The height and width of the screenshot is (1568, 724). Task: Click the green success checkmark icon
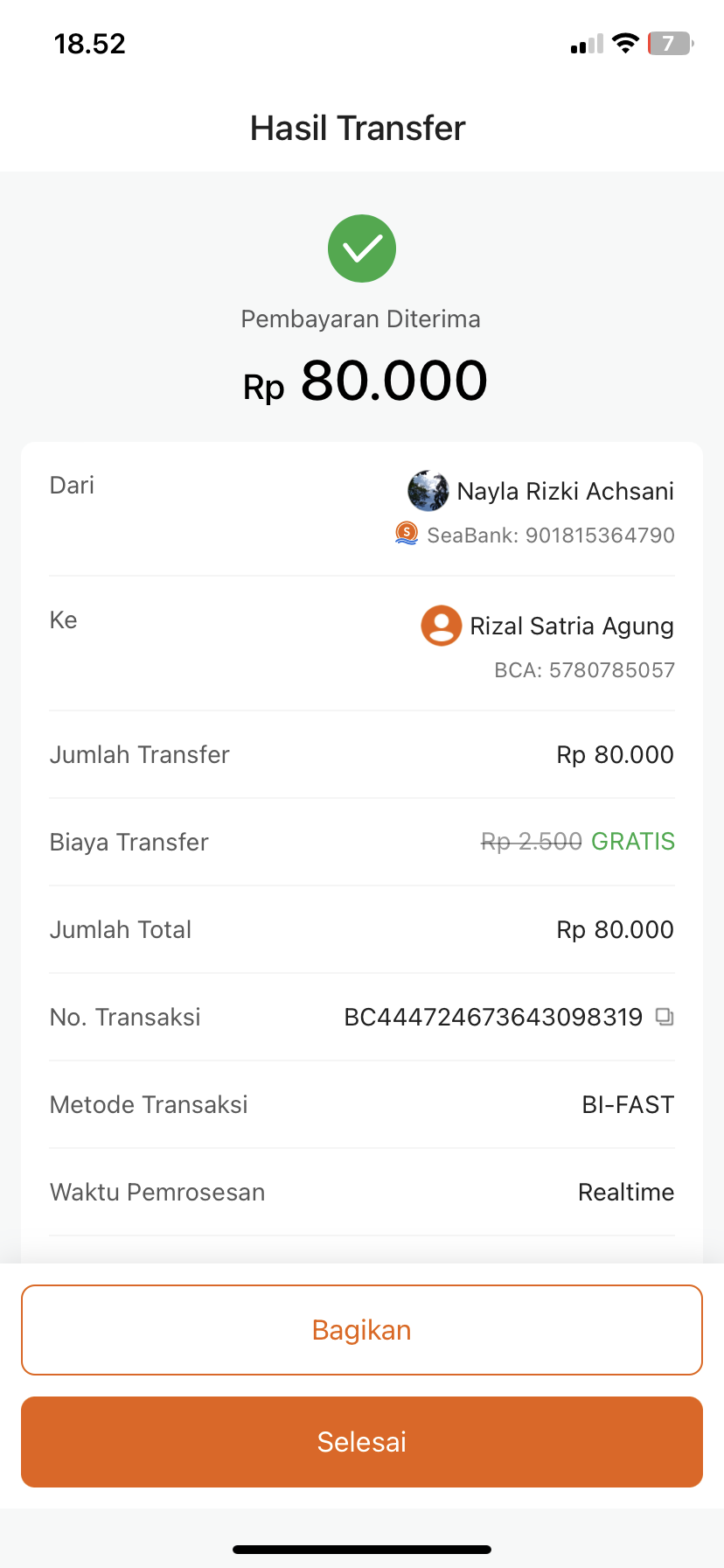(362, 248)
